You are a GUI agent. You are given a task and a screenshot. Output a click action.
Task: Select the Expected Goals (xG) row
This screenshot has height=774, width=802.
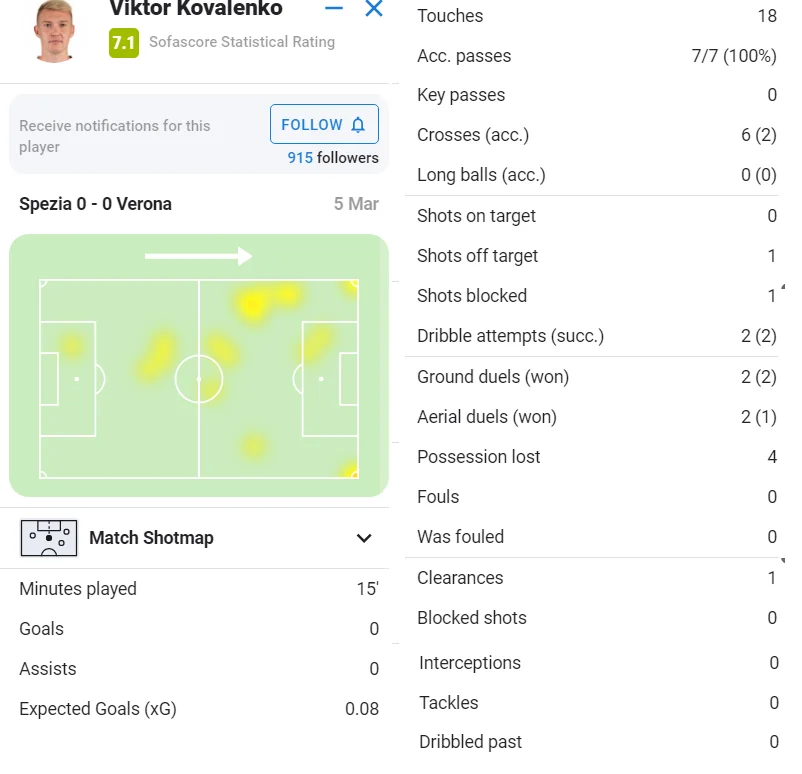click(x=199, y=709)
